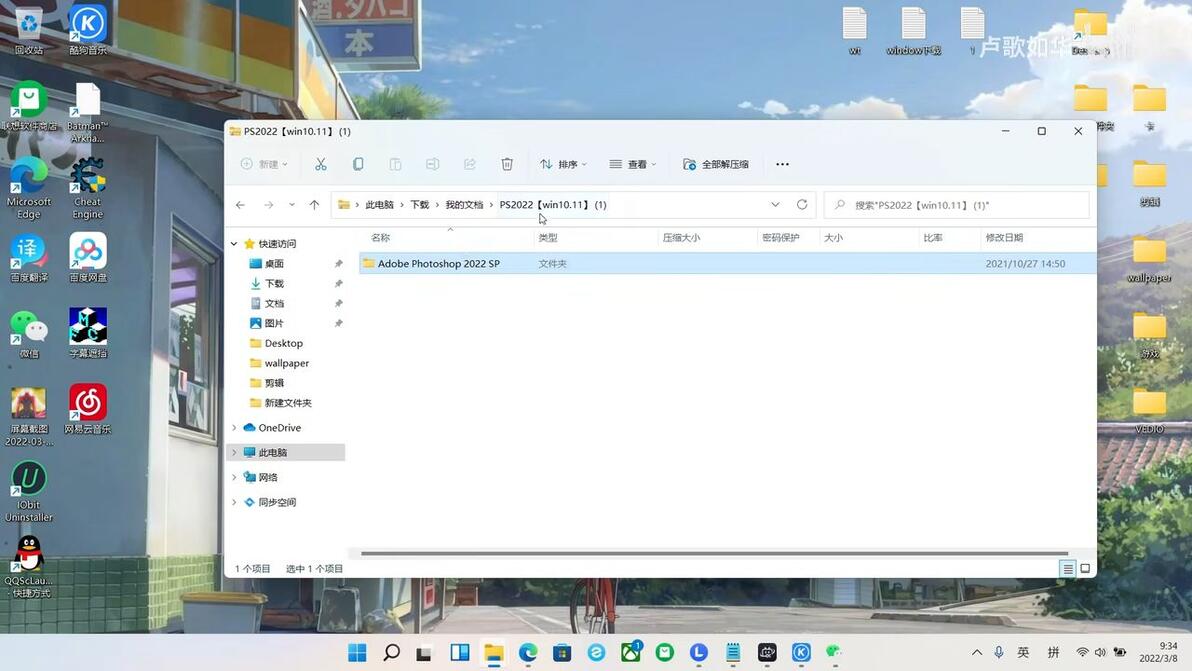This screenshot has width=1192, height=671.
Task: Click the Cut scissors icon in toolbar
Action: [x=321, y=164]
